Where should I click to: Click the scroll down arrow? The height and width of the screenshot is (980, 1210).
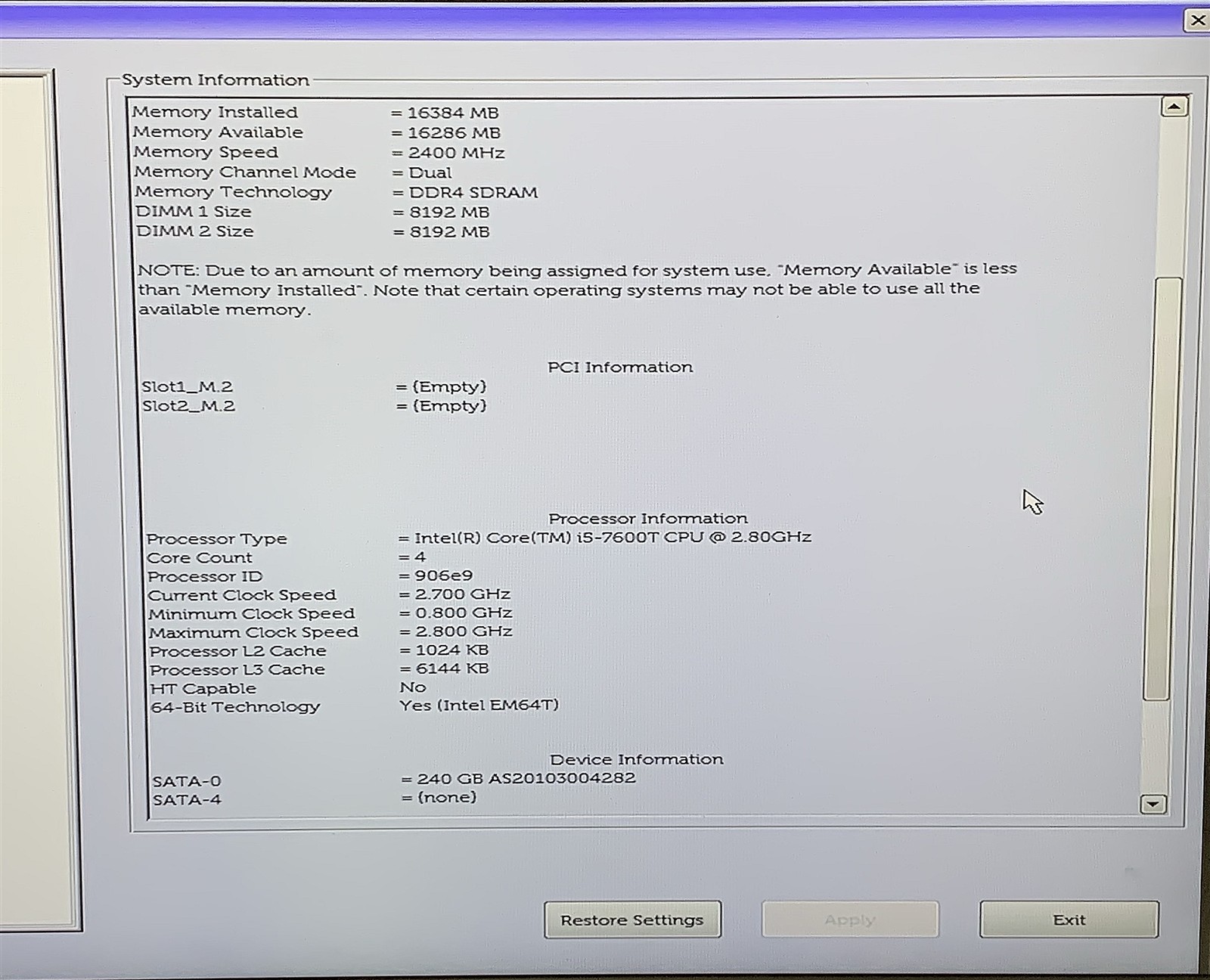click(1153, 805)
